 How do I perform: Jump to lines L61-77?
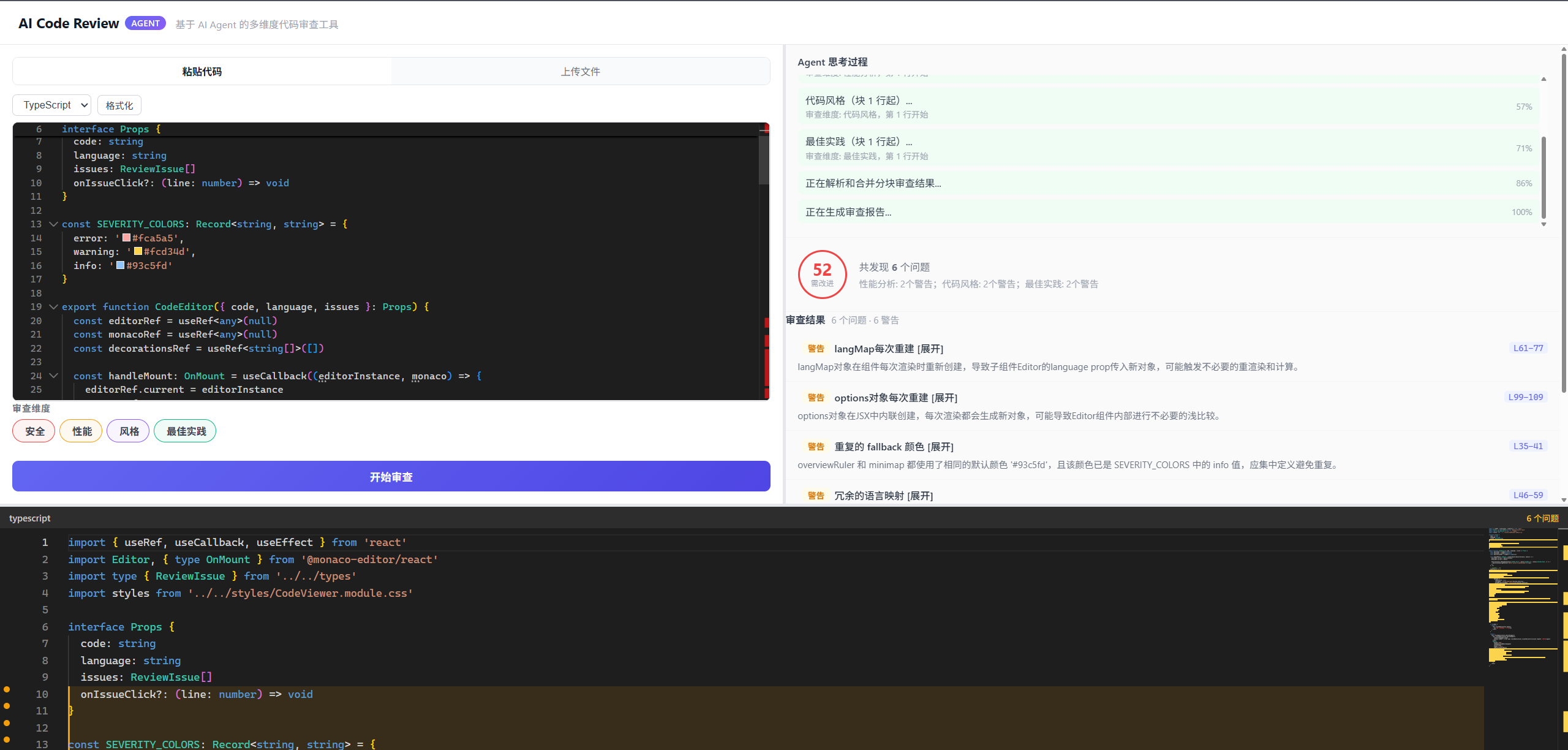click(x=1528, y=348)
